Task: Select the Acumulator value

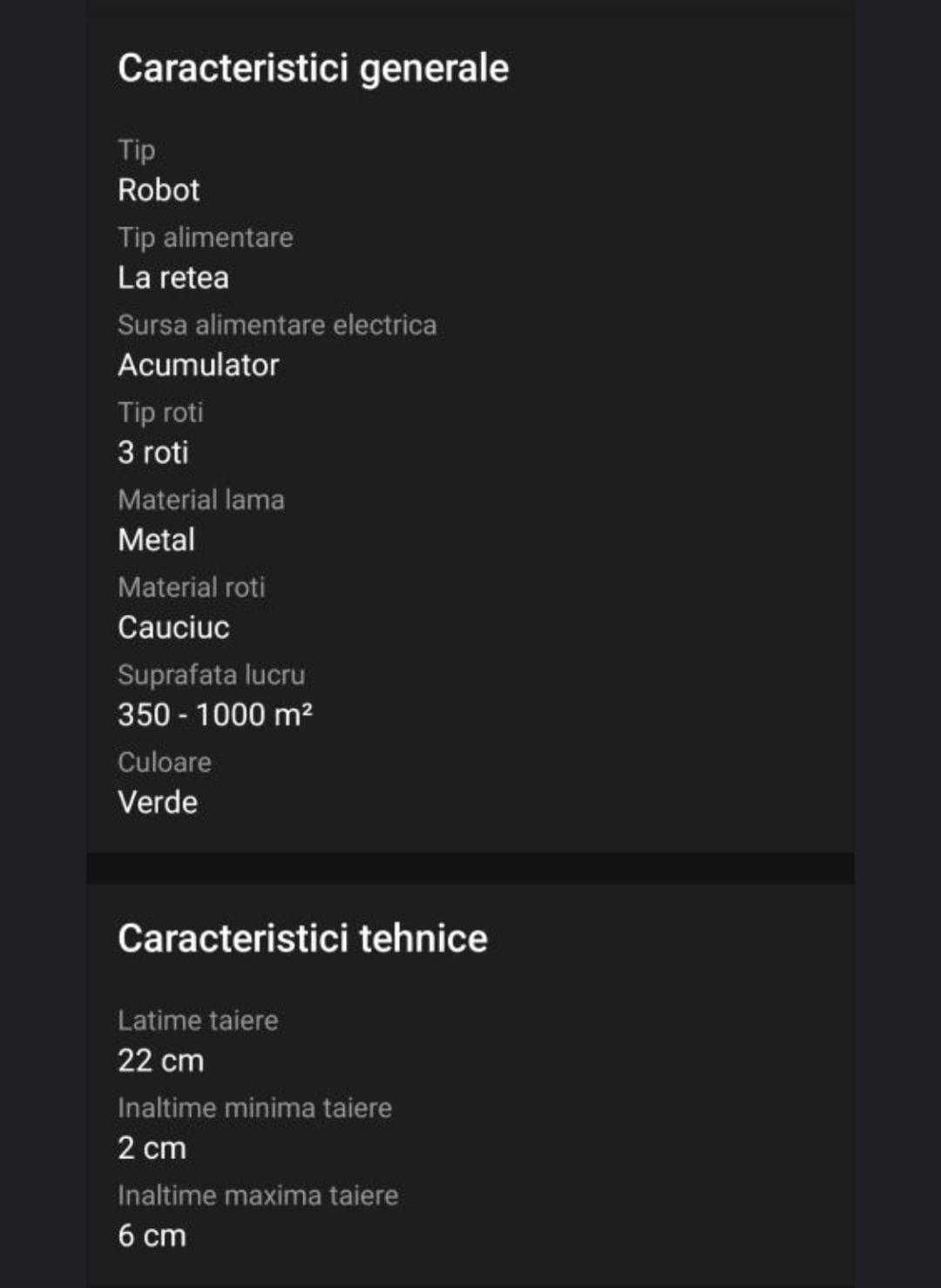Action: (x=199, y=365)
